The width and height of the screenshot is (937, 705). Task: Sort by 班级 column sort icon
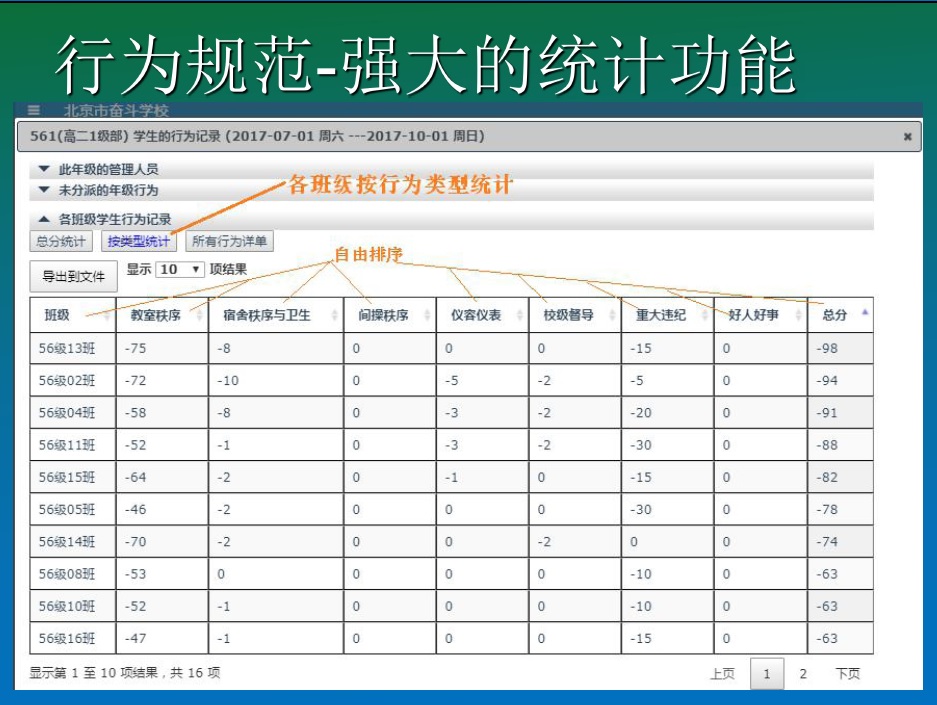pos(107,315)
